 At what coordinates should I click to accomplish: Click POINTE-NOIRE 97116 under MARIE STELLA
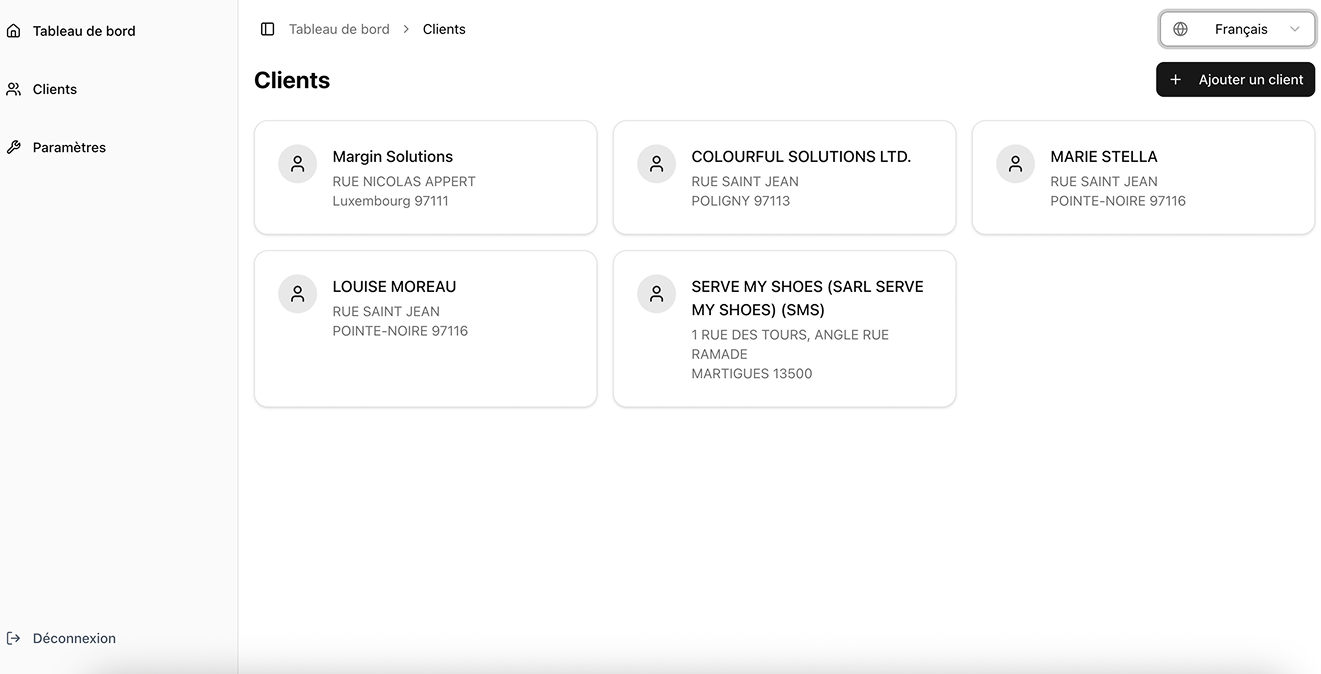click(1118, 201)
